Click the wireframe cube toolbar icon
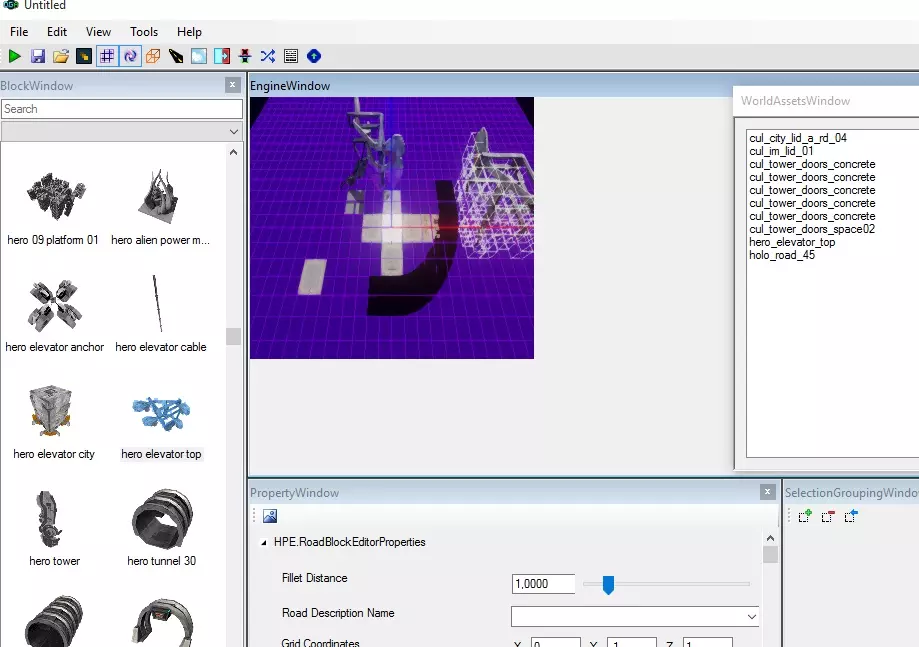The width and height of the screenshot is (919, 647). pos(153,57)
